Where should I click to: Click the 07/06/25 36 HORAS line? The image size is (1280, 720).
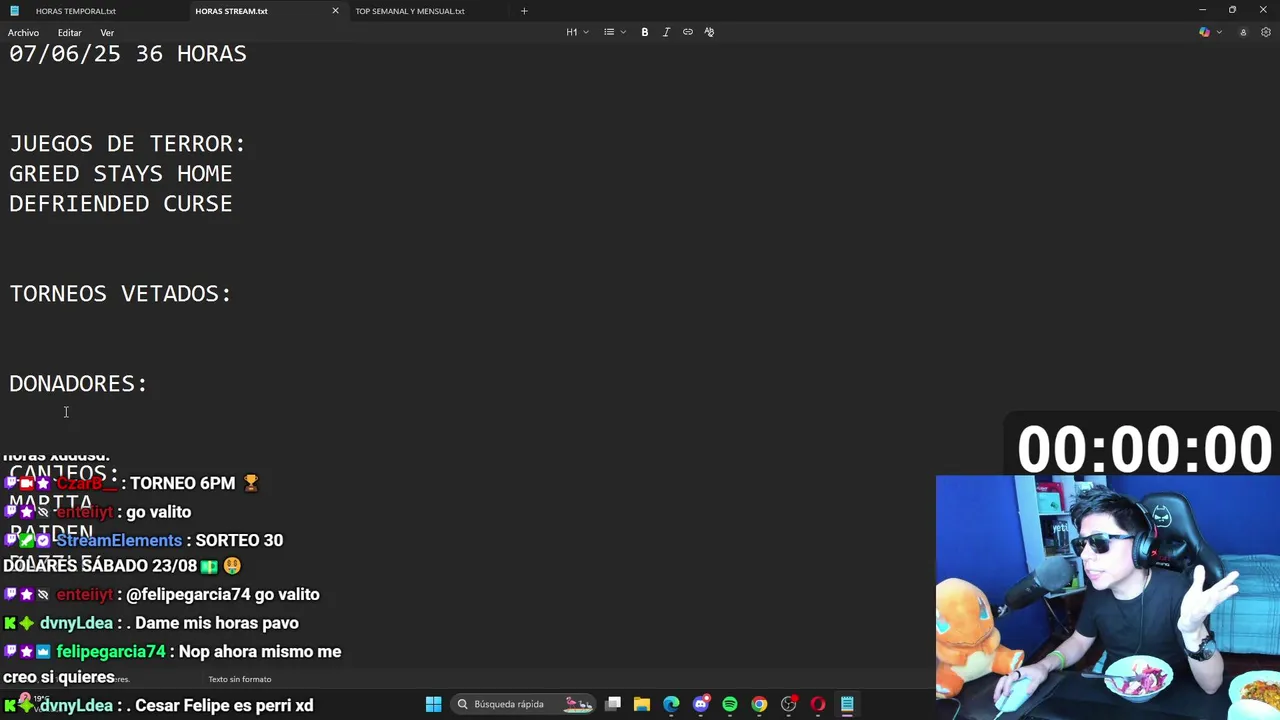pos(128,54)
